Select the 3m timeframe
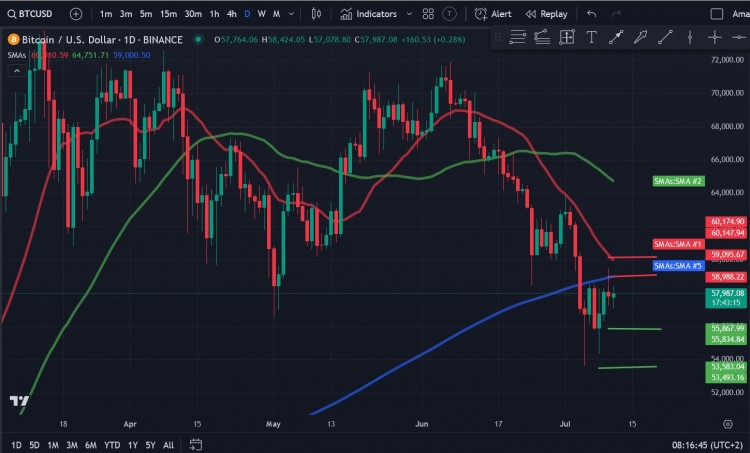Image resolution: width=750 pixels, height=453 pixels. tap(126, 14)
